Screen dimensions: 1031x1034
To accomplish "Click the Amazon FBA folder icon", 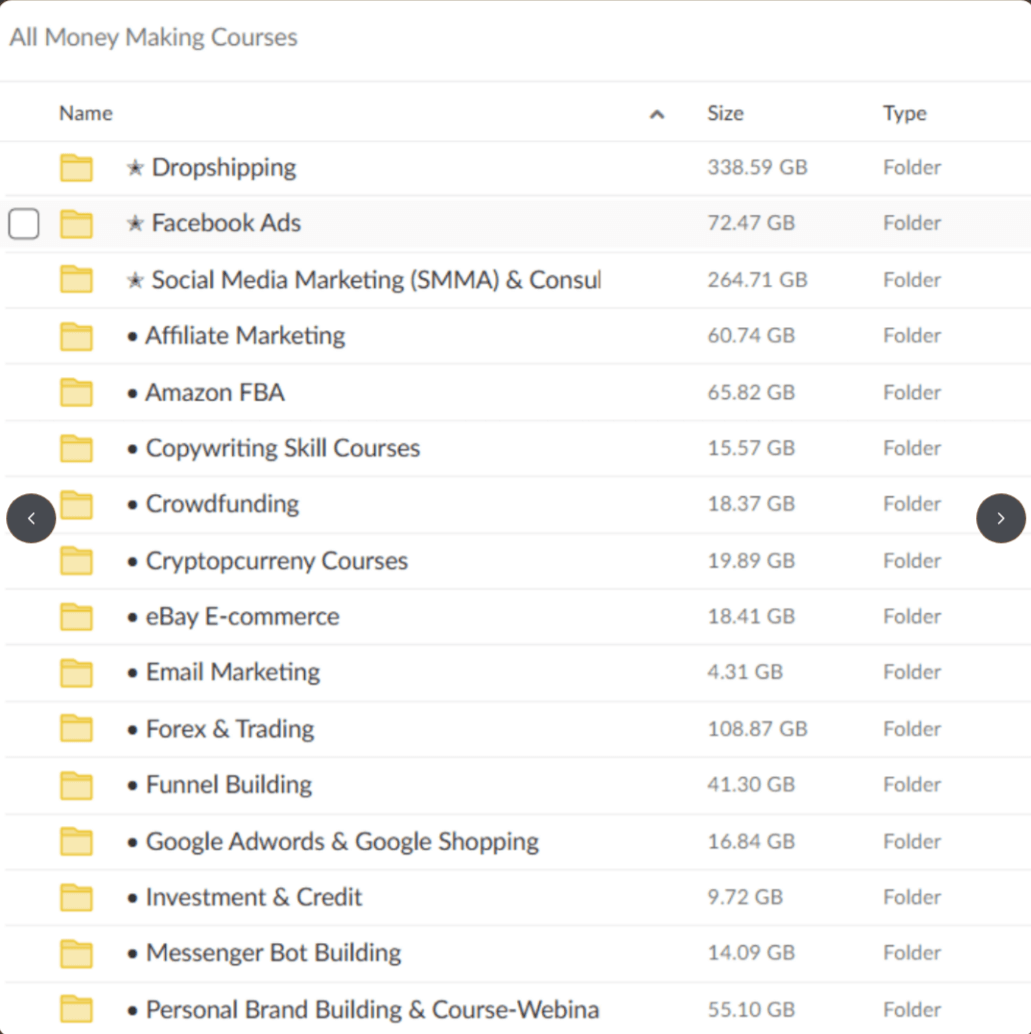I will (x=76, y=393).
